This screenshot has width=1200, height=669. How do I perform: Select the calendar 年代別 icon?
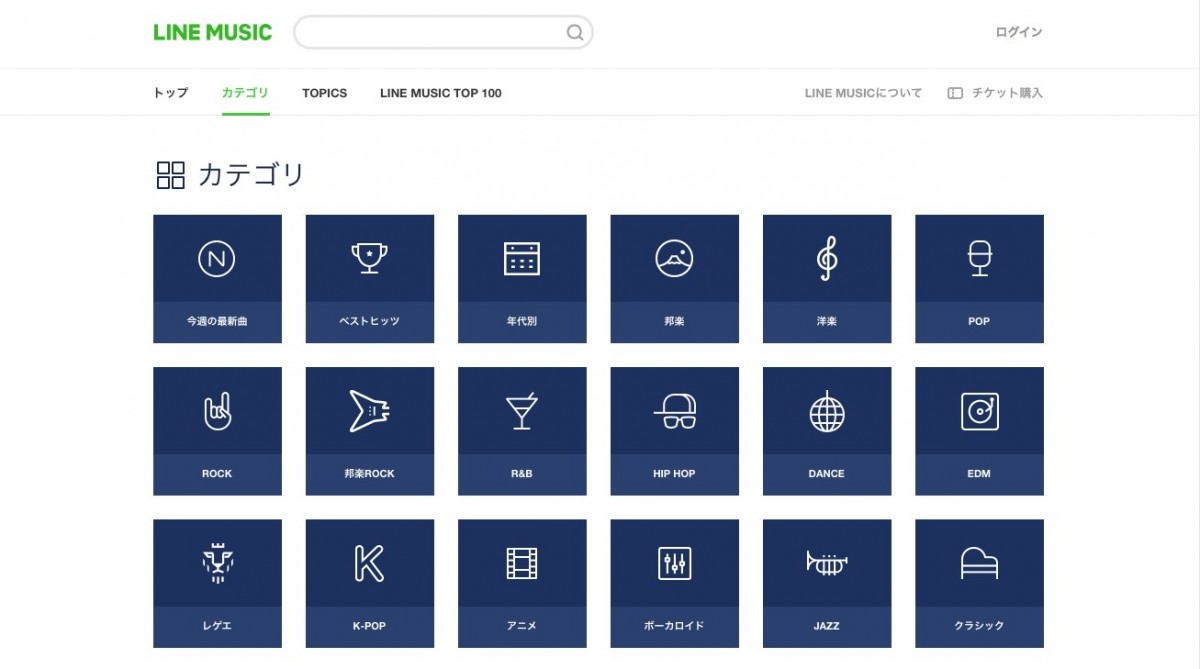(x=522, y=259)
